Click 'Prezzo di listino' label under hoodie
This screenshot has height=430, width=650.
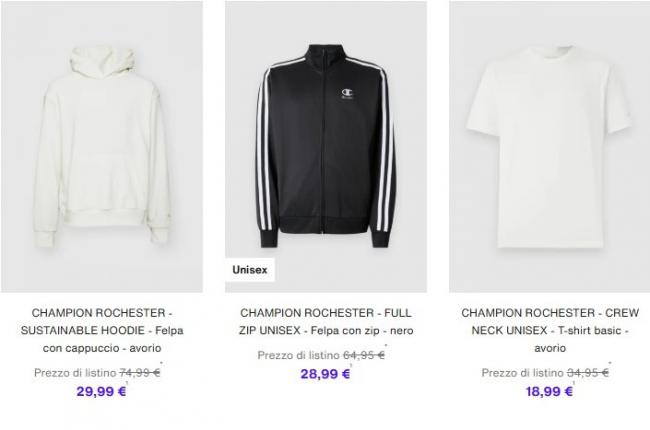point(75,373)
